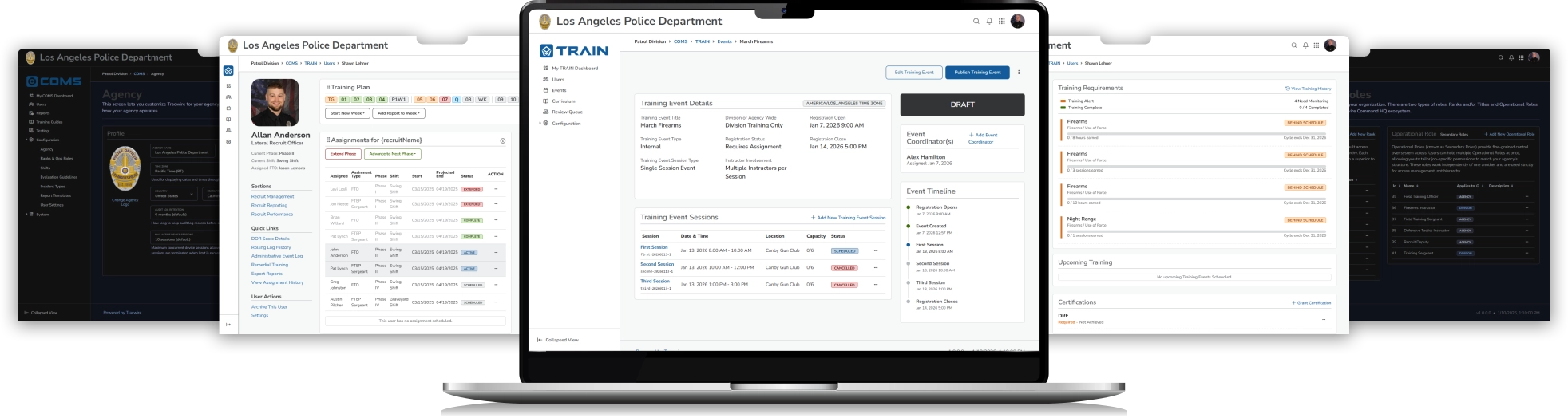
Task: Open kebab menu beside Publish Training Event
Action: click(x=1019, y=73)
